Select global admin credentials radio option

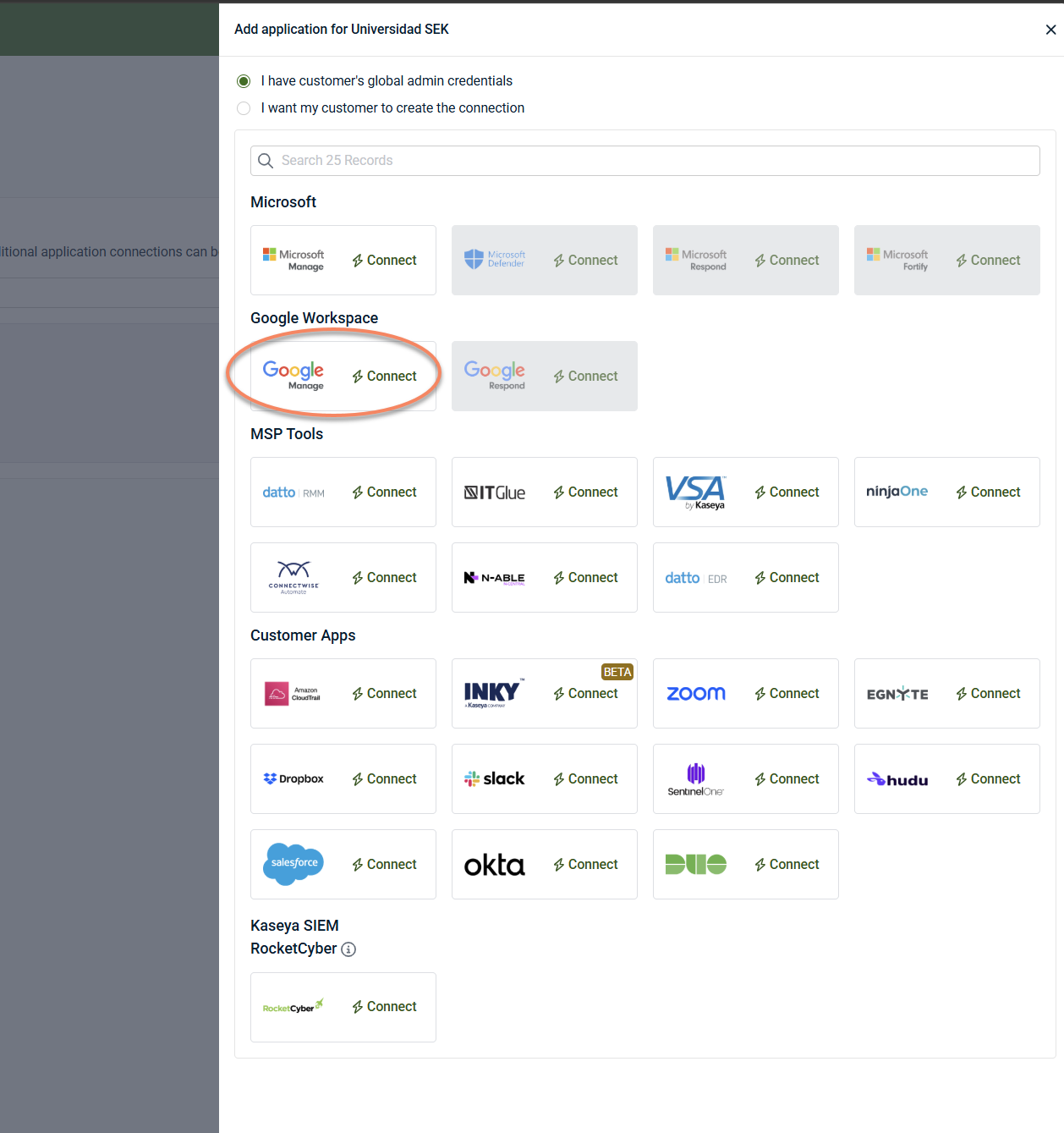(244, 81)
